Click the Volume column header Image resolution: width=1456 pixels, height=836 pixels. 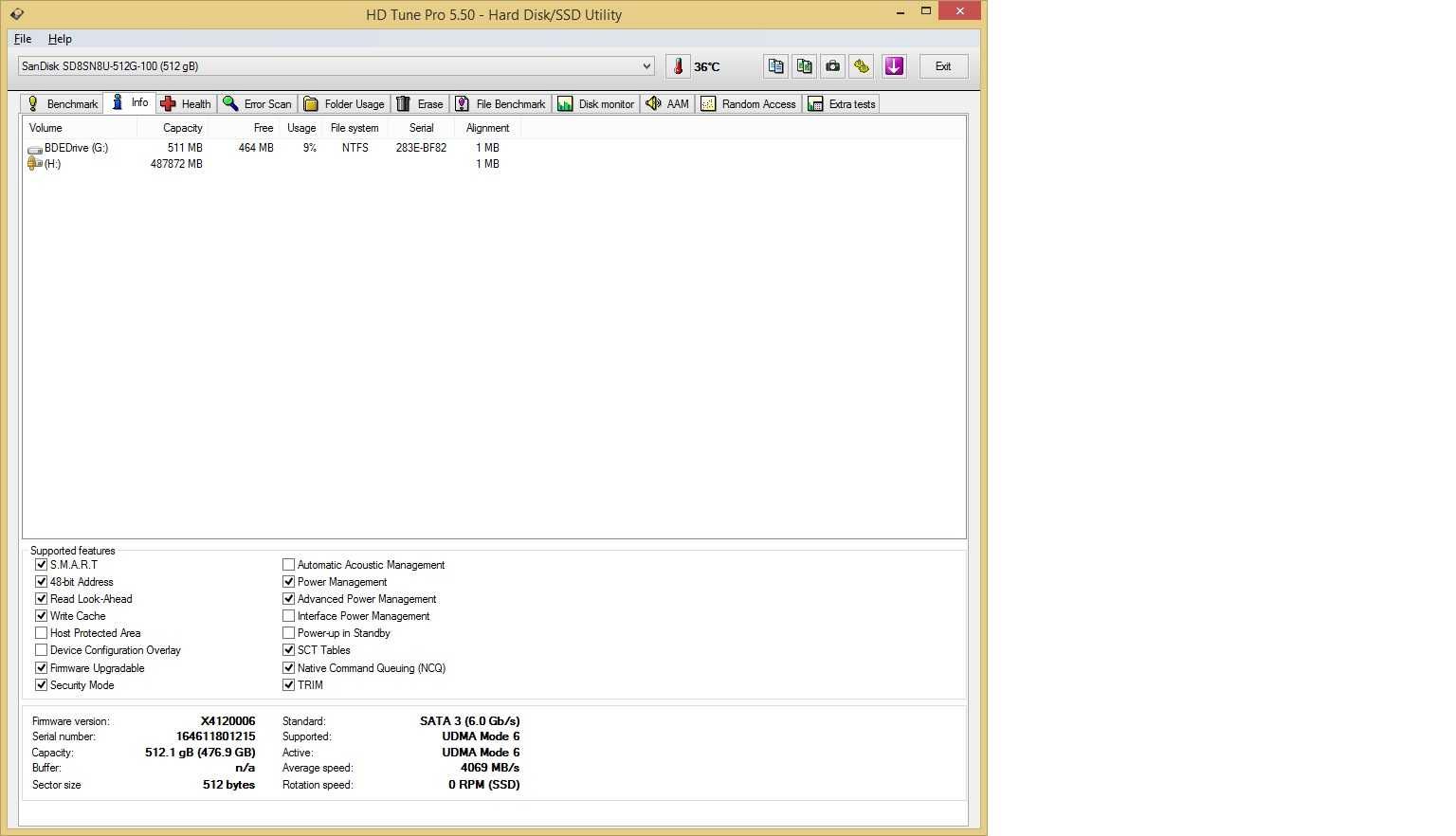click(x=80, y=128)
